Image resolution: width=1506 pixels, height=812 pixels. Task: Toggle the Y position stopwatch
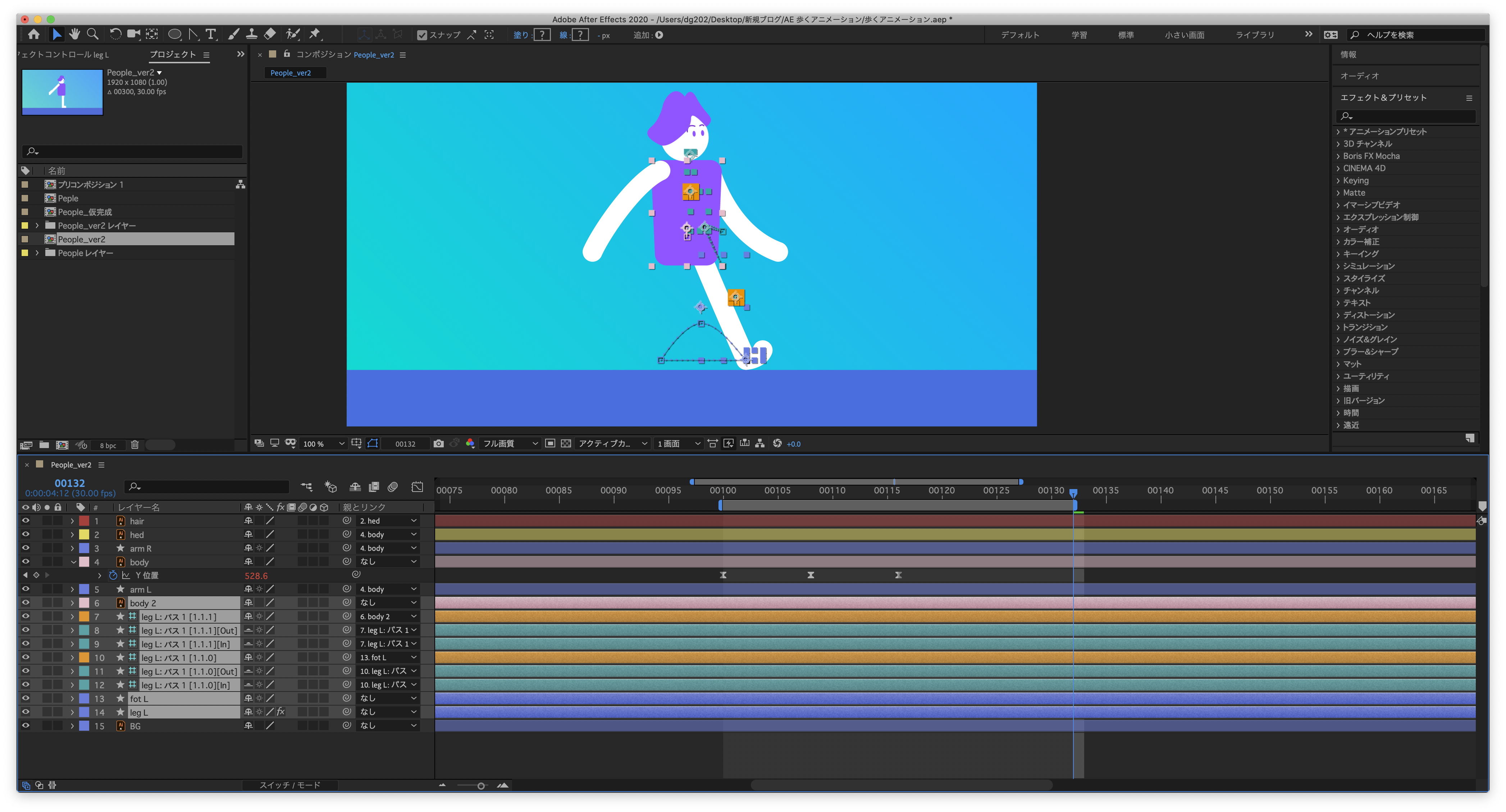(113, 575)
